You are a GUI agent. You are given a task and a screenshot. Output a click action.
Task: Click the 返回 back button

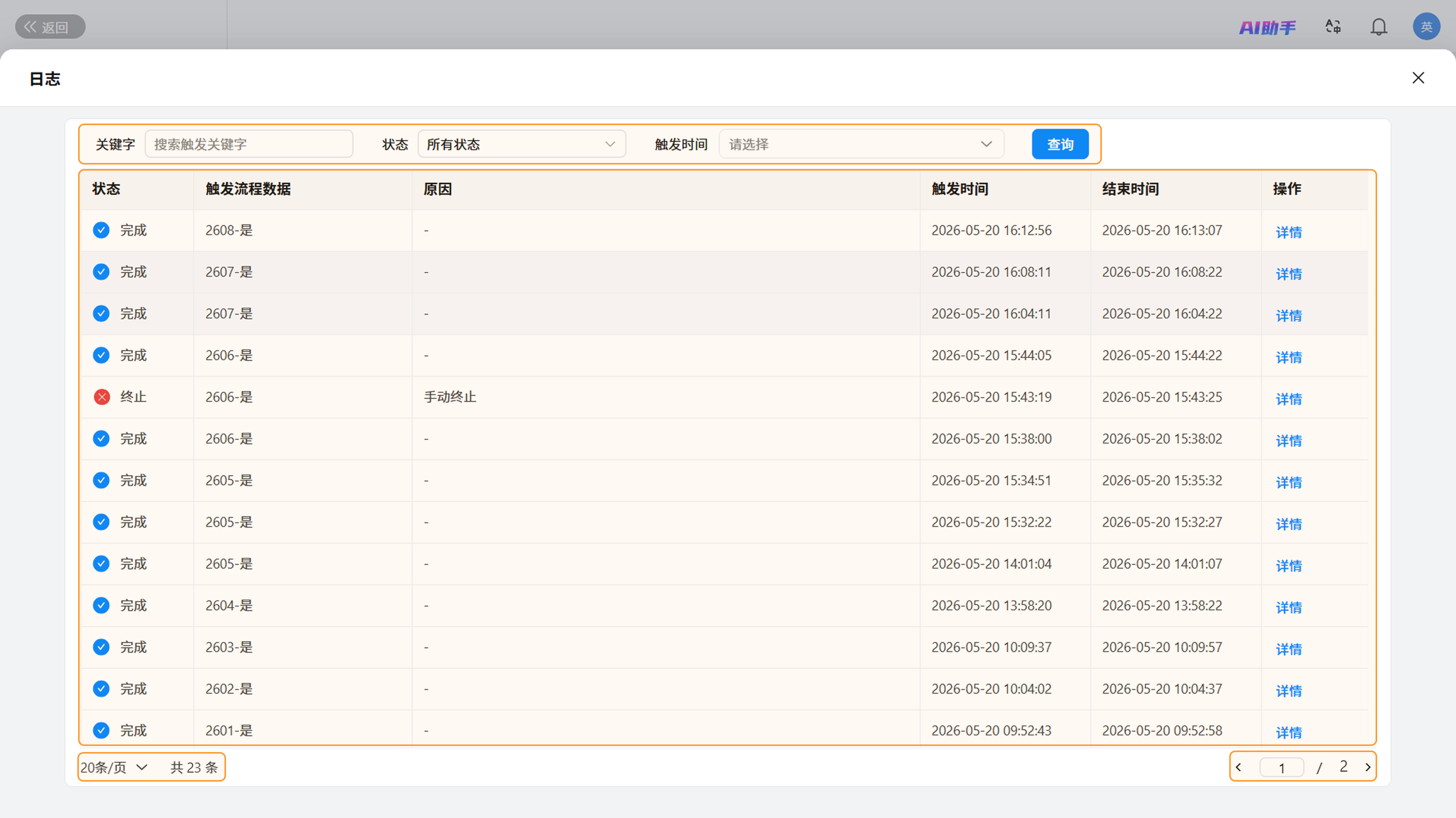tap(50, 27)
